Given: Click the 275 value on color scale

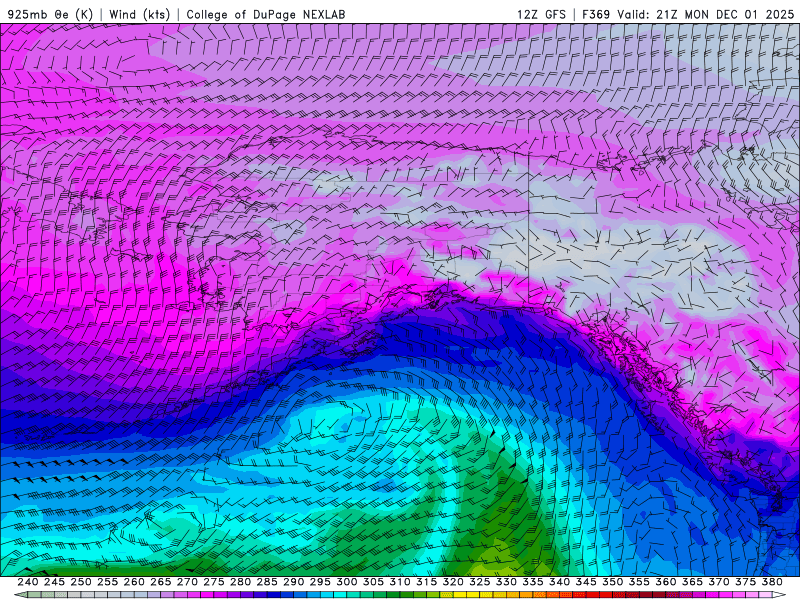Looking at the screenshot, I should pos(214,582).
